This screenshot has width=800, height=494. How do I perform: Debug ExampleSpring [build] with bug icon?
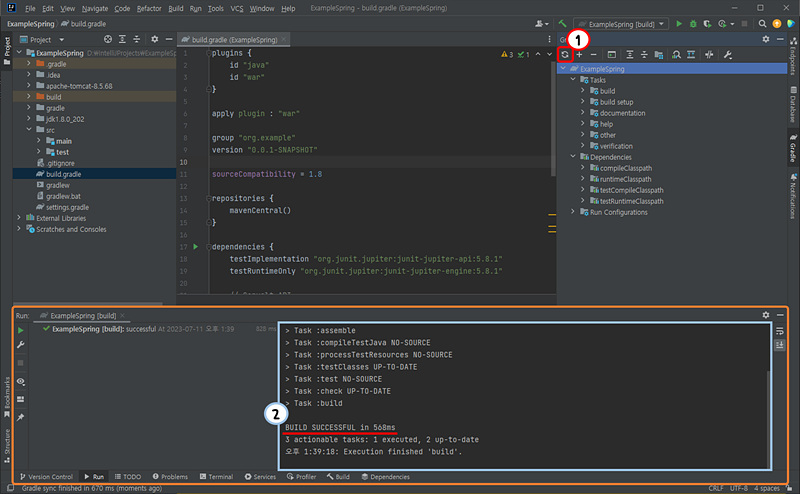pos(693,23)
